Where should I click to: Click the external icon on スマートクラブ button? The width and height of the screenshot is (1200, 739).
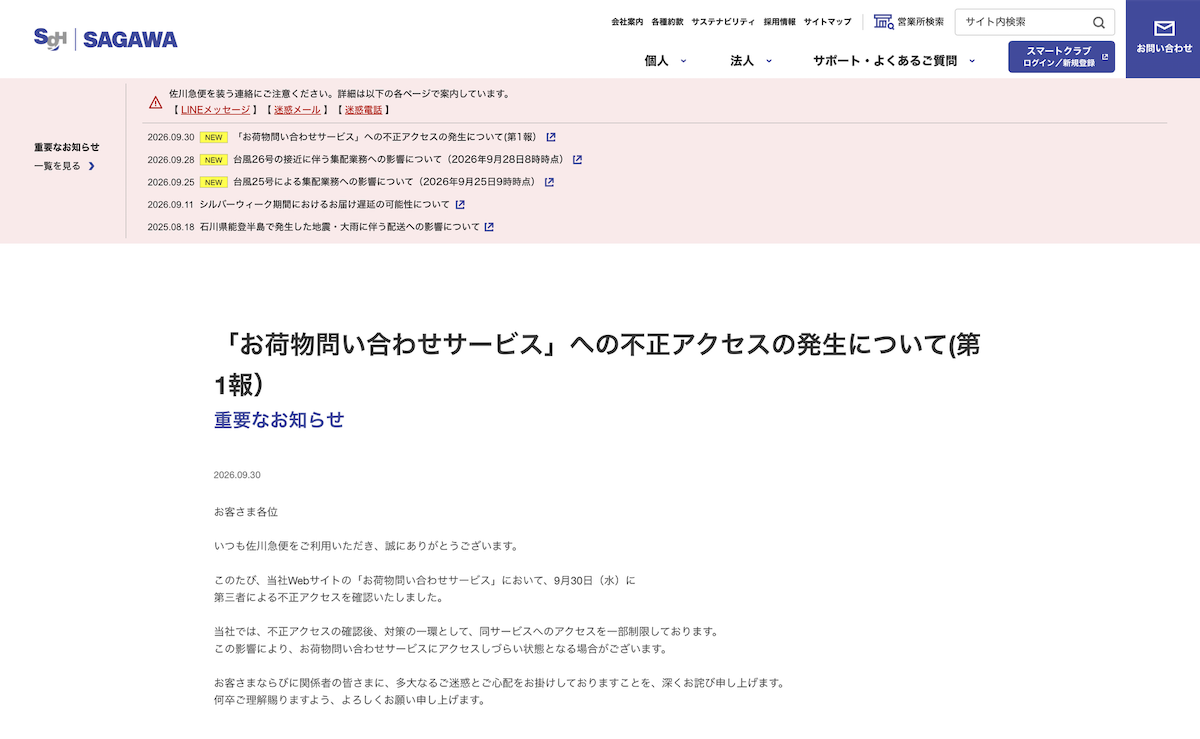pos(1105,57)
